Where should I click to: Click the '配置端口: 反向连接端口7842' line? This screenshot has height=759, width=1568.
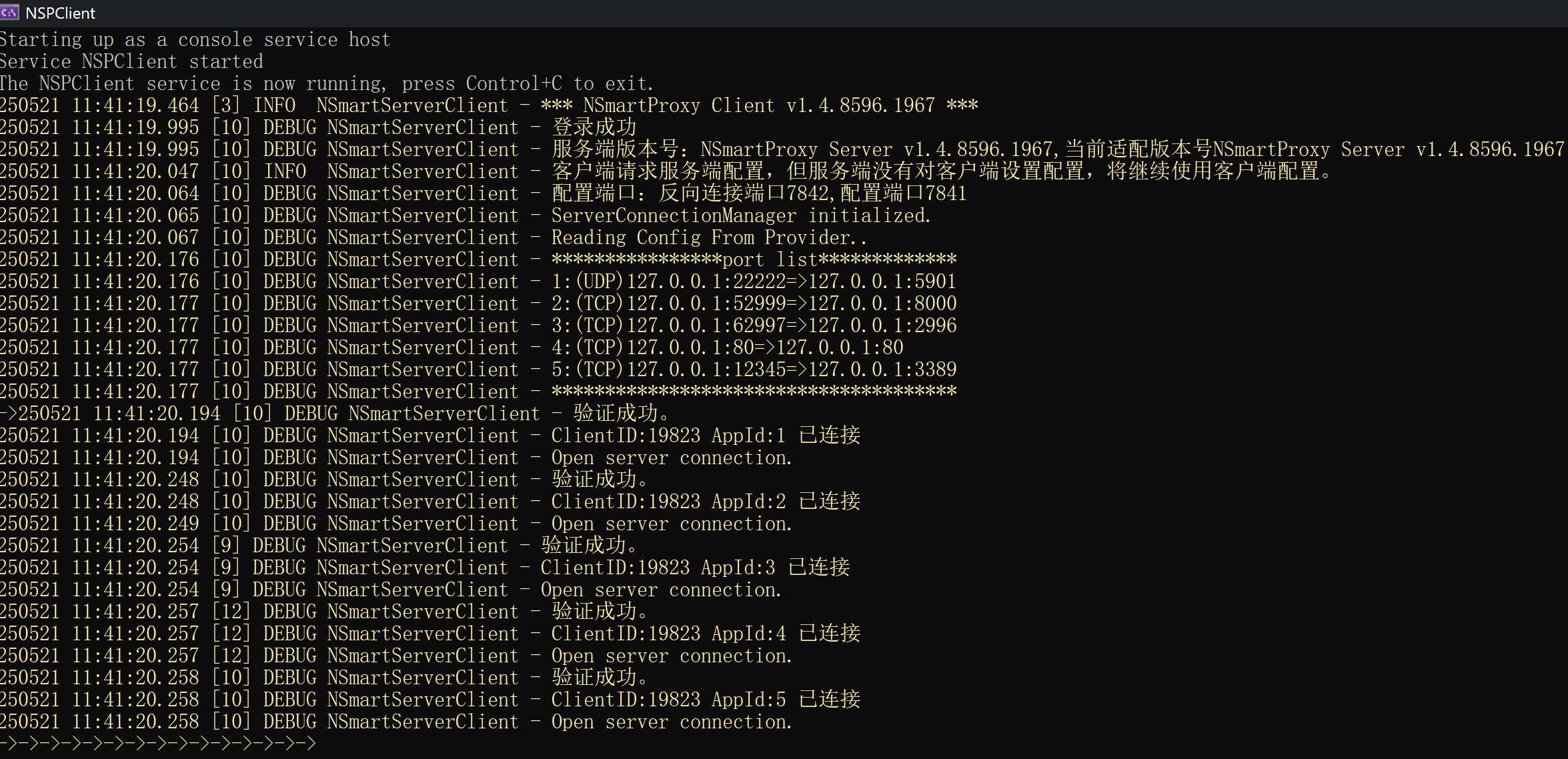[484, 194]
